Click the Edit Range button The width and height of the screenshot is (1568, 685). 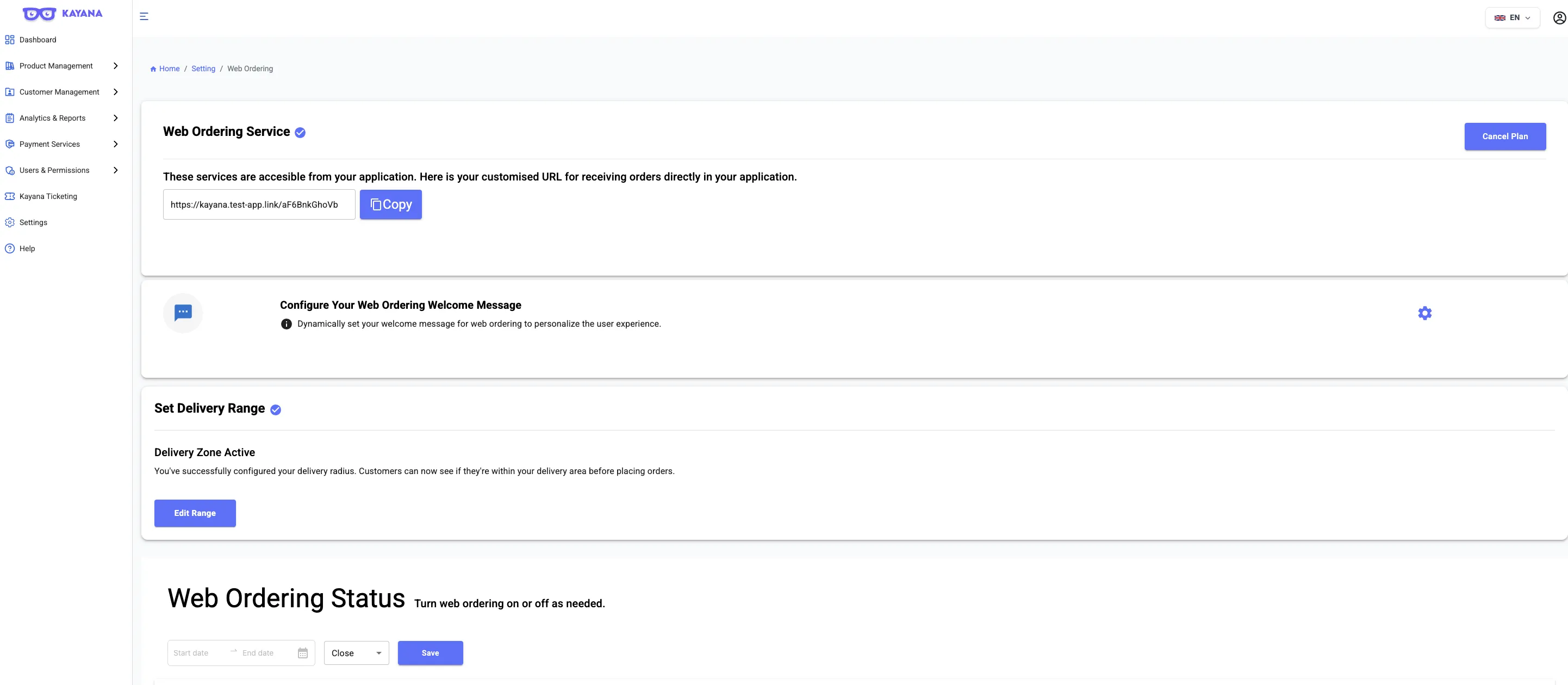coord(195,513)
